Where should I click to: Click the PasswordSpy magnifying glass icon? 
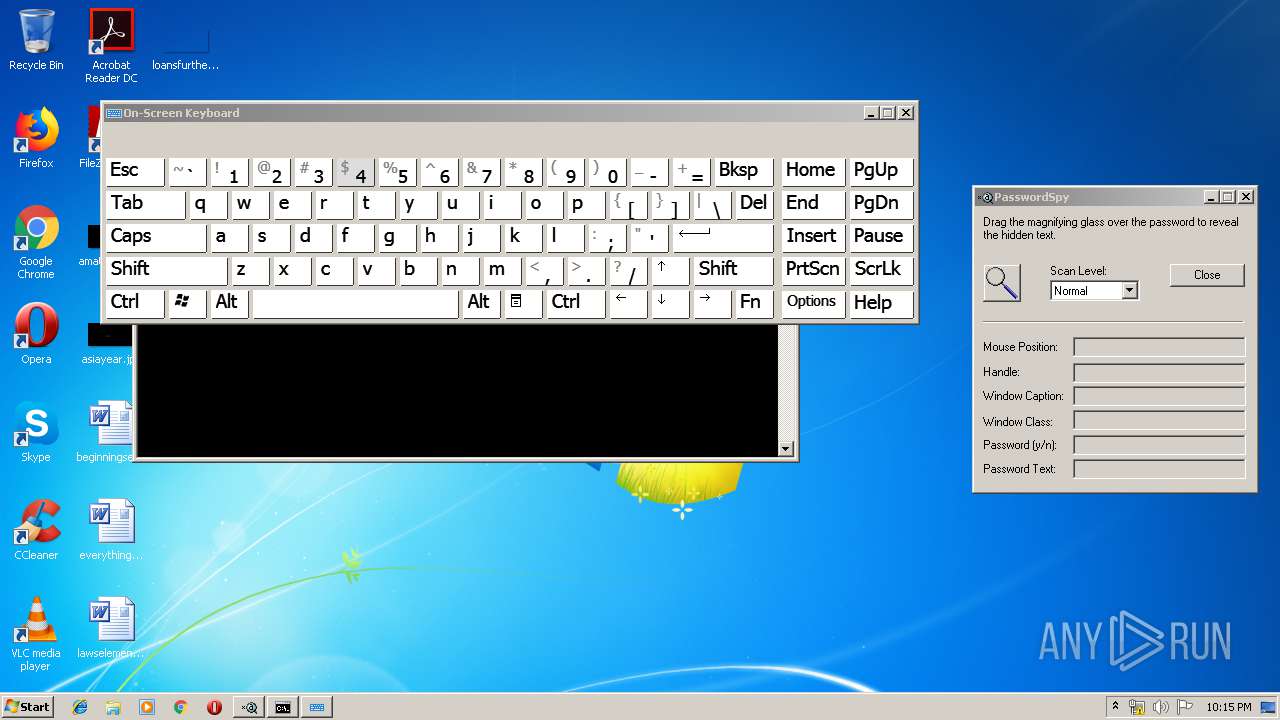[x=1002, y=282]
